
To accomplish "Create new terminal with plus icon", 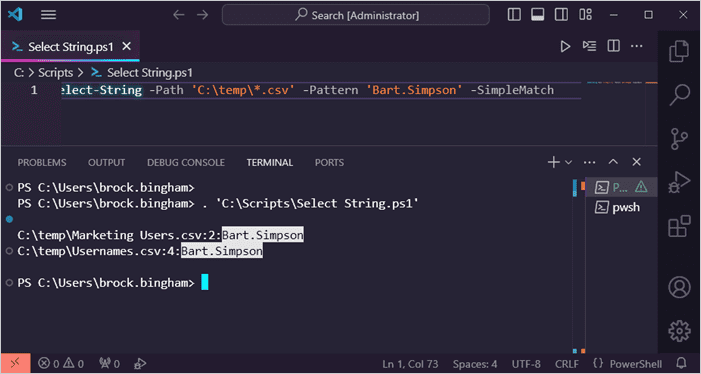I will 553,162.
